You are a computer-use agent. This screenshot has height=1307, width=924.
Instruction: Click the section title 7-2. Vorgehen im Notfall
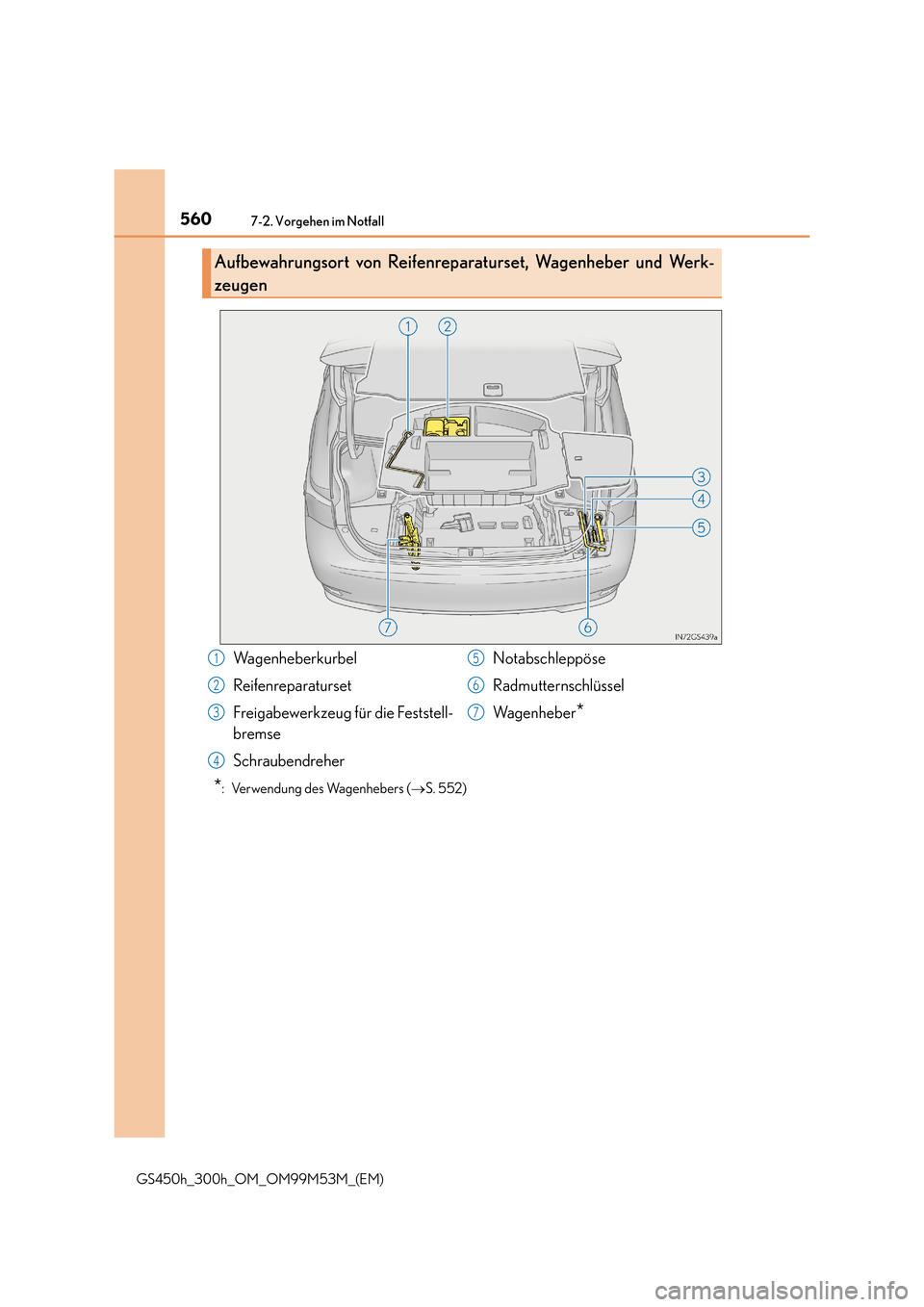pos(317,221)
